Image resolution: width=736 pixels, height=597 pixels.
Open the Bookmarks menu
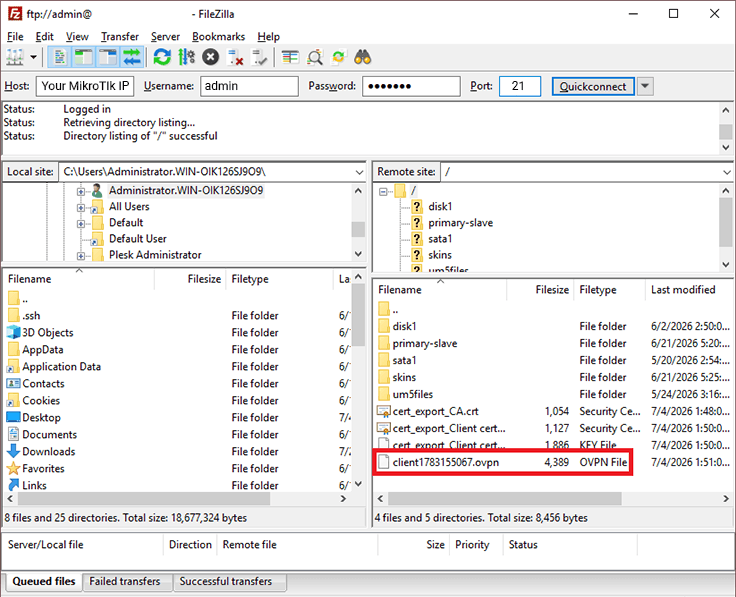pos(218,37)
